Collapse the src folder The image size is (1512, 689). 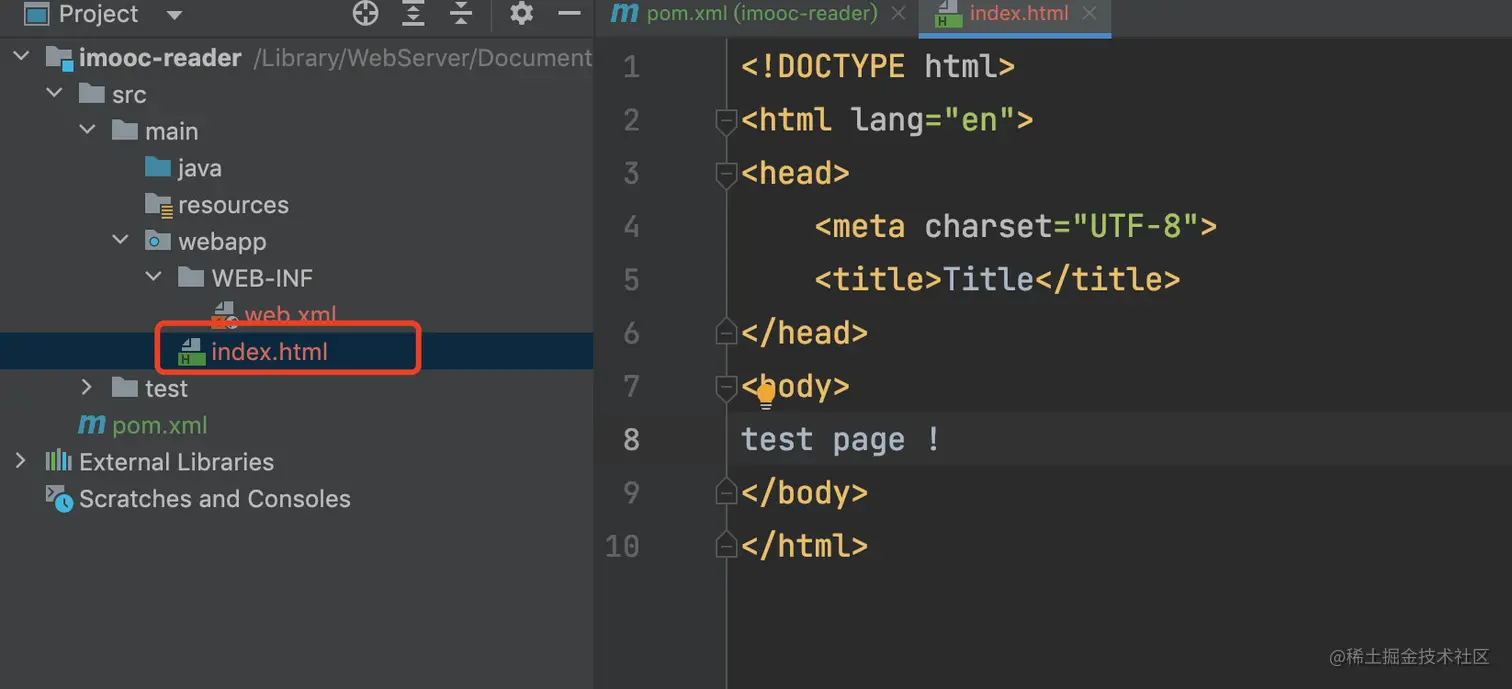click(x=54, y=93)
